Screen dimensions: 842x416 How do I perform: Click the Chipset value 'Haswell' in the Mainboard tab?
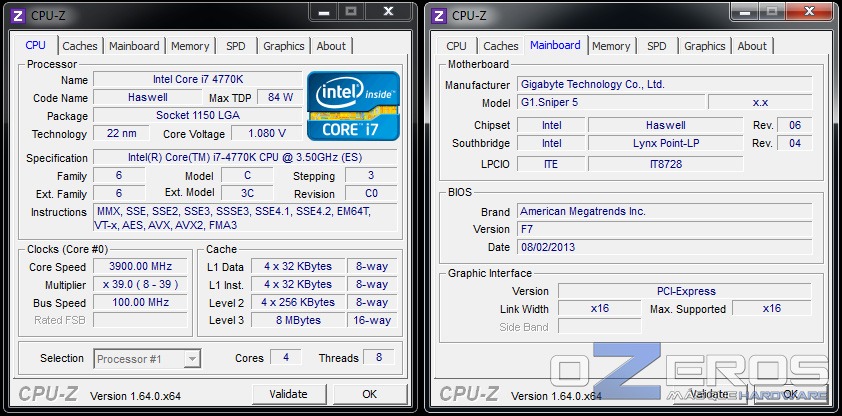(x=666, y=125)
